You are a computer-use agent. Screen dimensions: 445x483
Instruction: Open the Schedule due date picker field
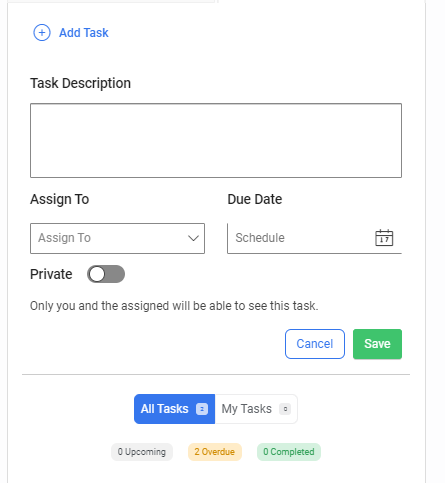pos(314,238)
